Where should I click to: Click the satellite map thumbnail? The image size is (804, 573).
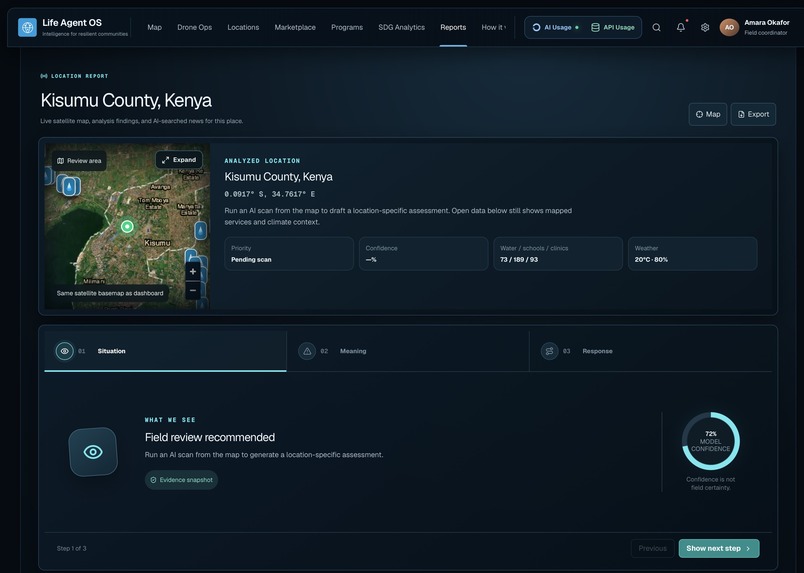[x=127, y=226]
